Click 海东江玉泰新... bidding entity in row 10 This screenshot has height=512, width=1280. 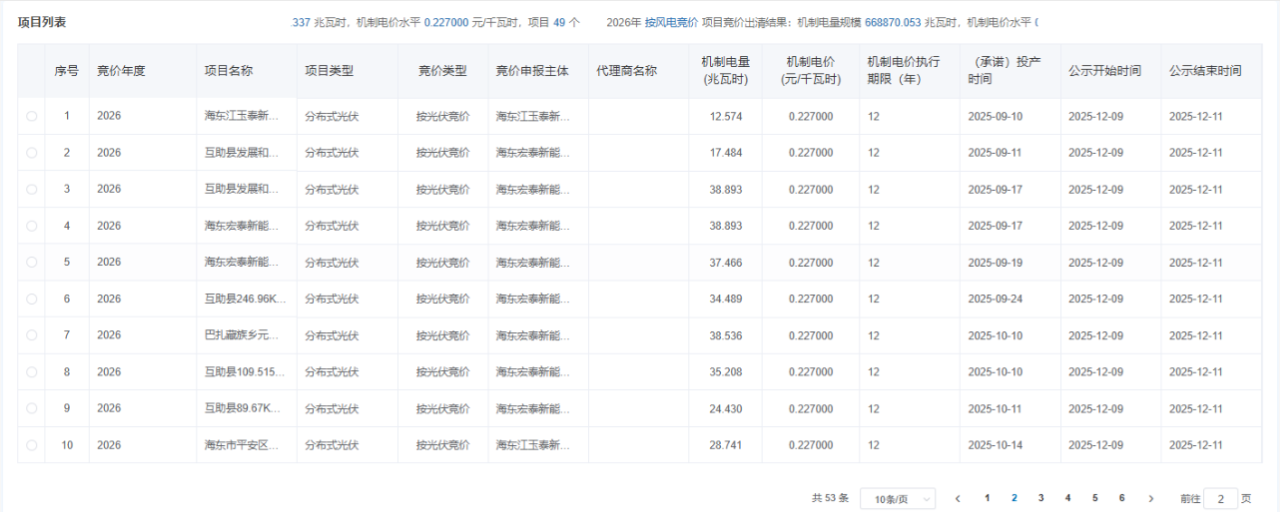click(533, 445)
